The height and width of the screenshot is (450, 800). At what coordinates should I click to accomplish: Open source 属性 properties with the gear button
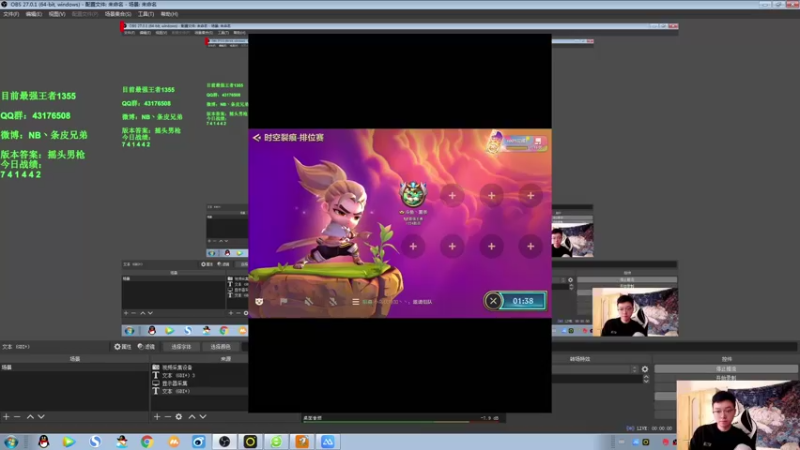[122, 346]
